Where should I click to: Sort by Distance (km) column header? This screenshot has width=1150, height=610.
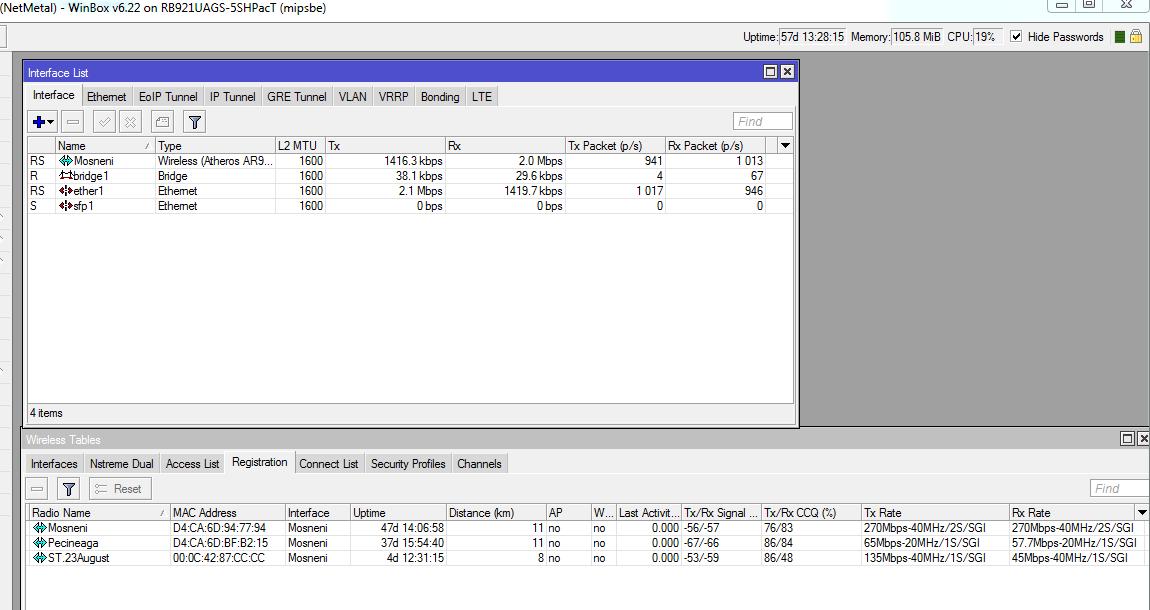(496, 512)
